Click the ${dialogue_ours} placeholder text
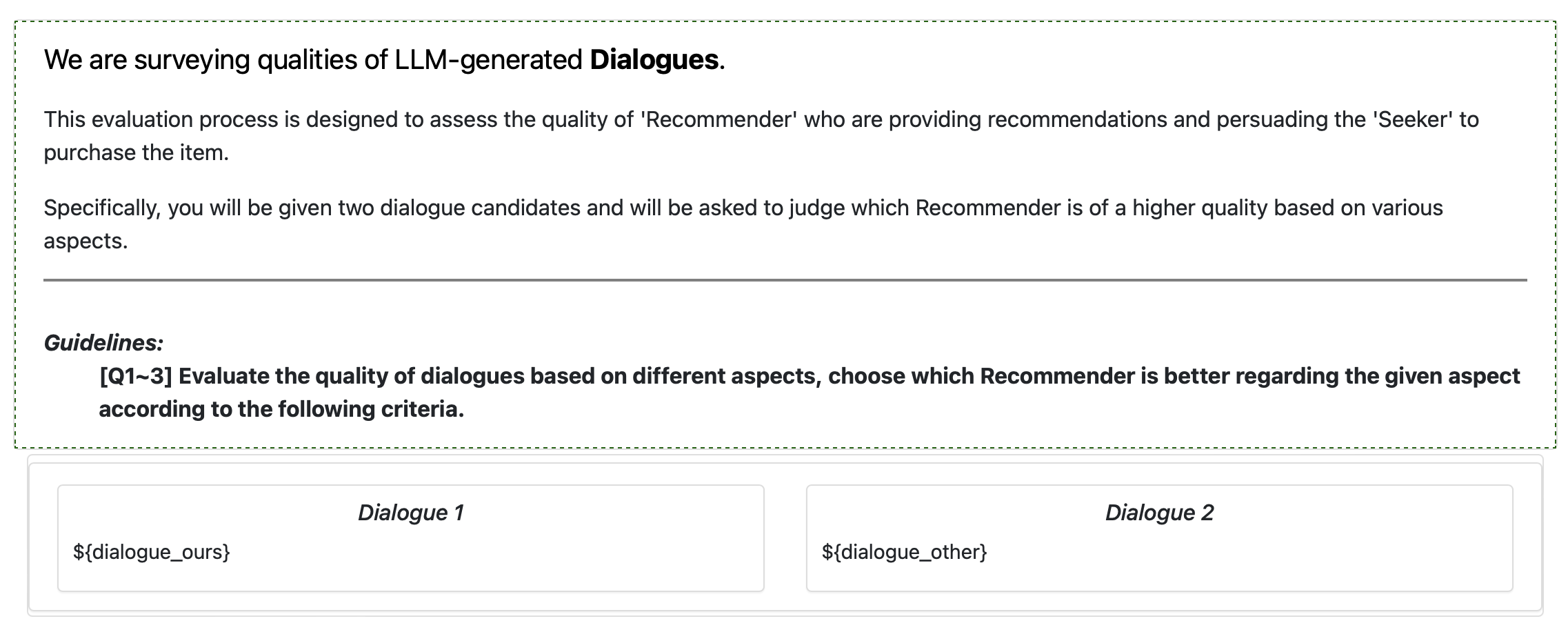The width and height of the screenshot is (1568, 621). click(x=151, y=552)
